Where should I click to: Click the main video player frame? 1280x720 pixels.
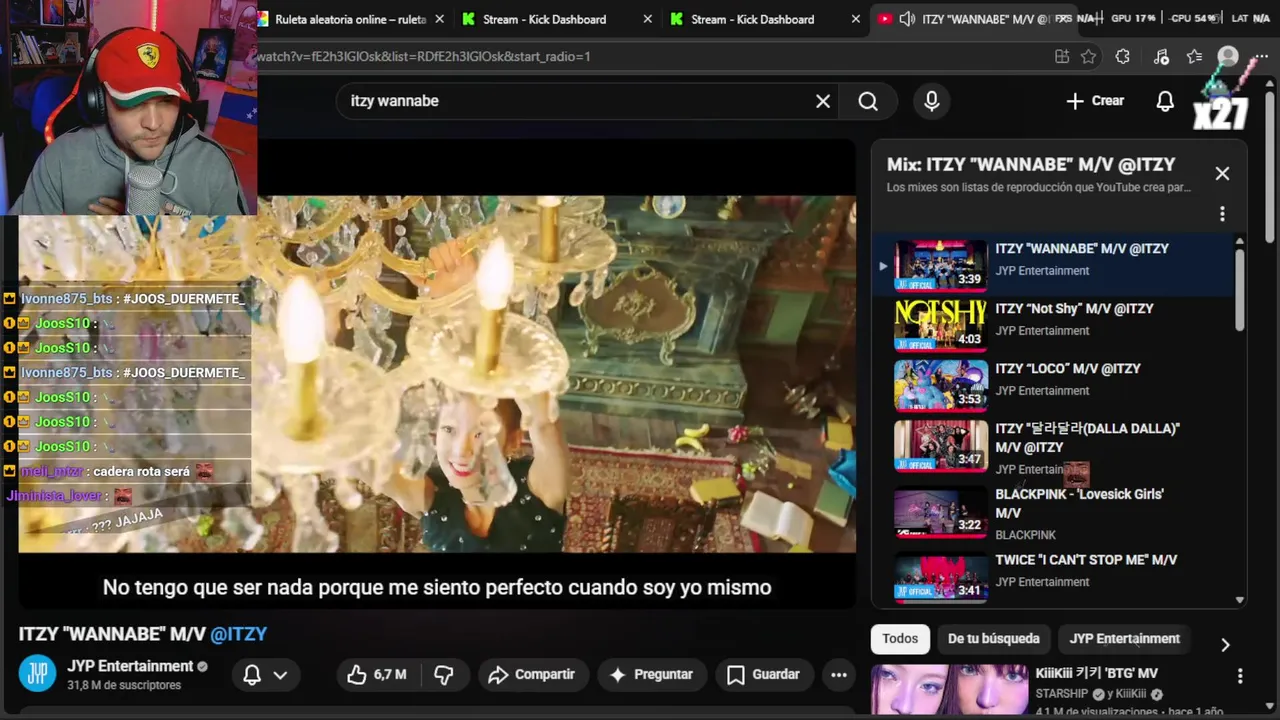coord(437,374)
